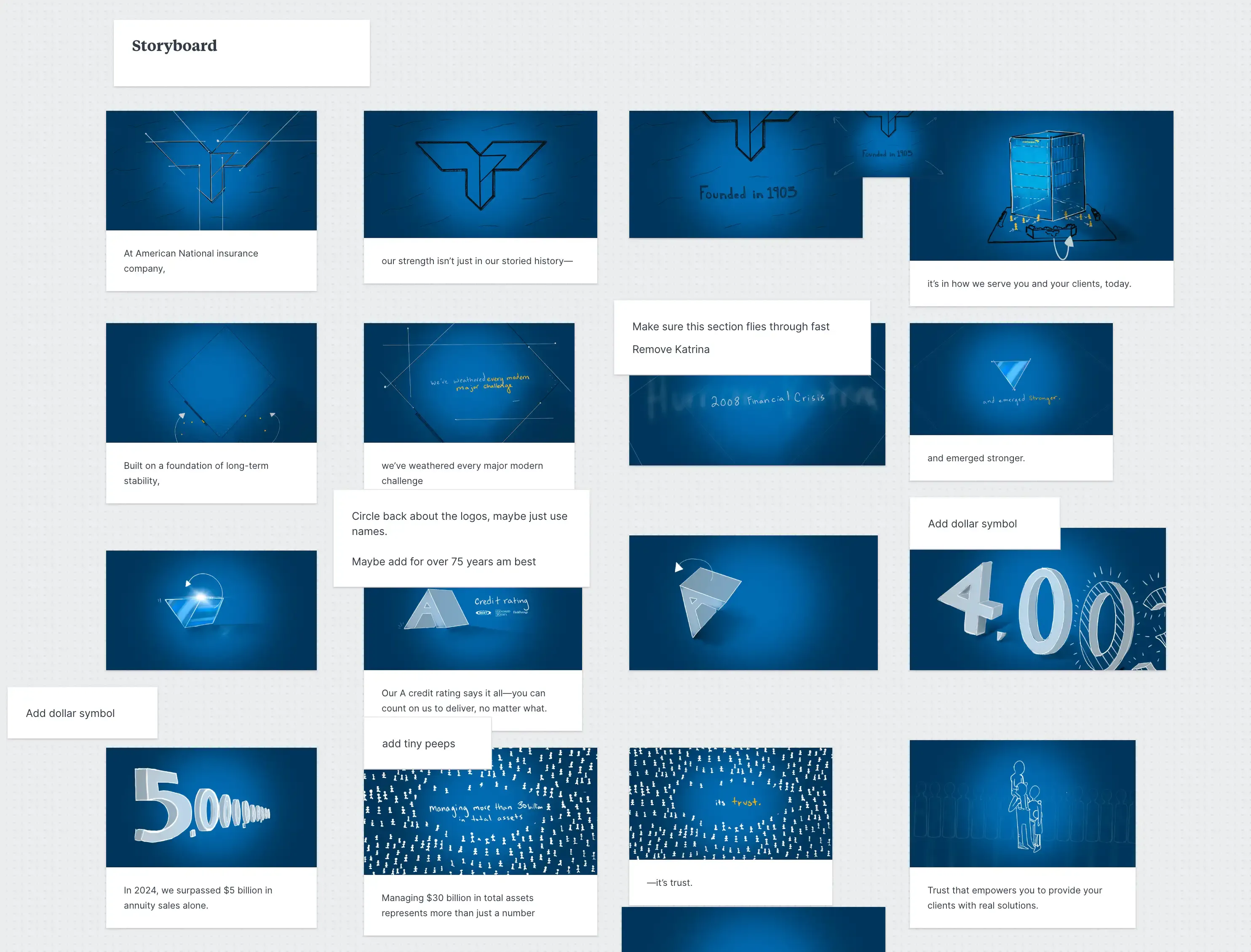Screen dimensions: 1251x952
Task: Click the "Add dollar symbol" note near the 4.00 frame
Action: point(984,523)
